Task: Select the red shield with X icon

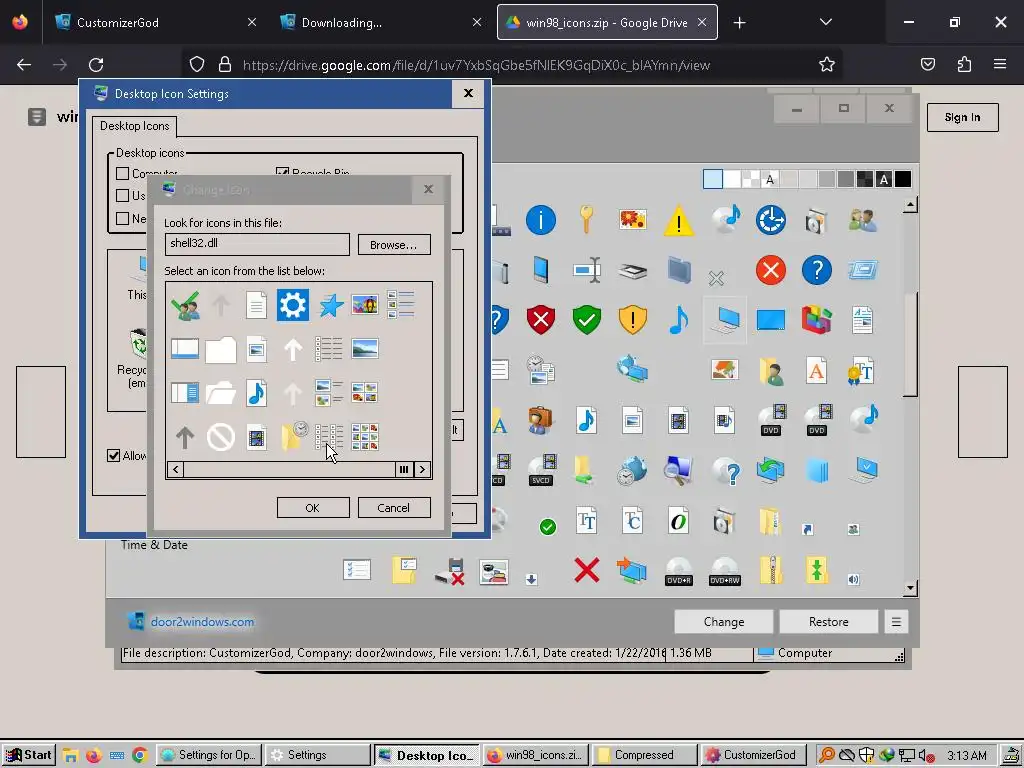Action: tap(541, 320)
